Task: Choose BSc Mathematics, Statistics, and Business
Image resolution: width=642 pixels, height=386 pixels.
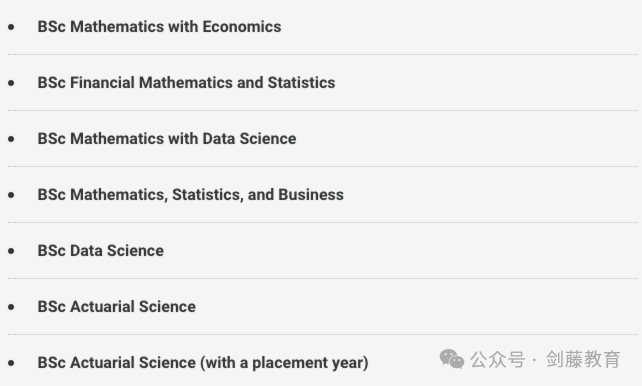Action: [x=190, y=195]
